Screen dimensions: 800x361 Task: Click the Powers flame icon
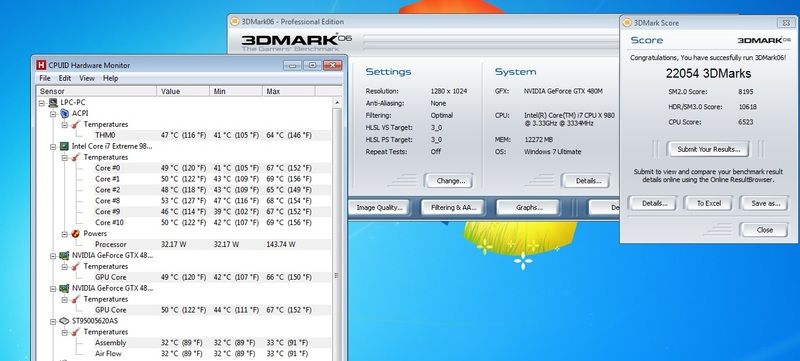pos(76,234)
